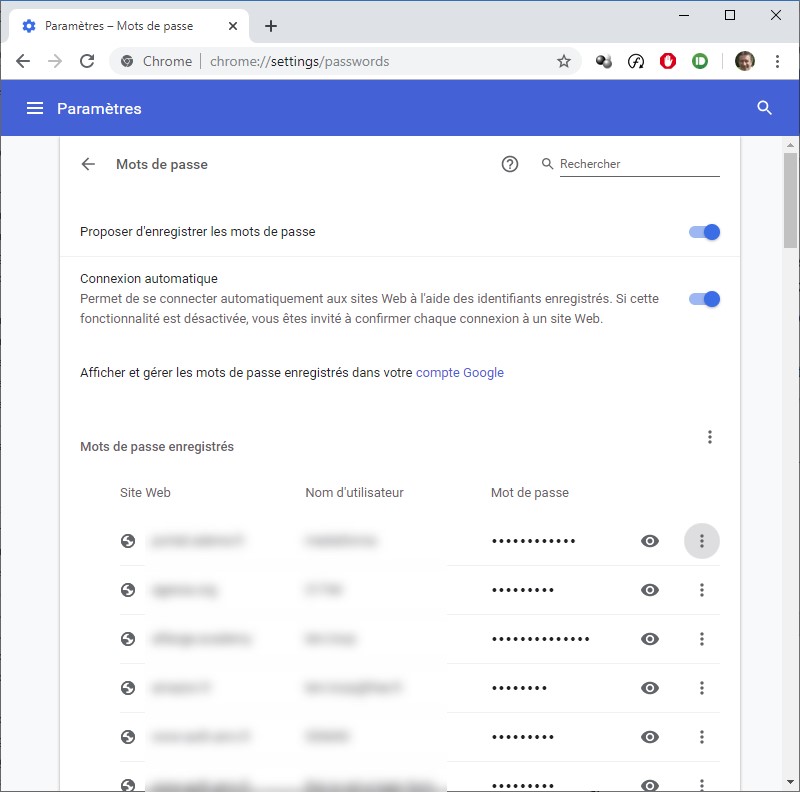Disable Proposer d'enregistrer les mots de passe
Image resolution: width=800 pixels, height=792 pixels.
point(704,232)
